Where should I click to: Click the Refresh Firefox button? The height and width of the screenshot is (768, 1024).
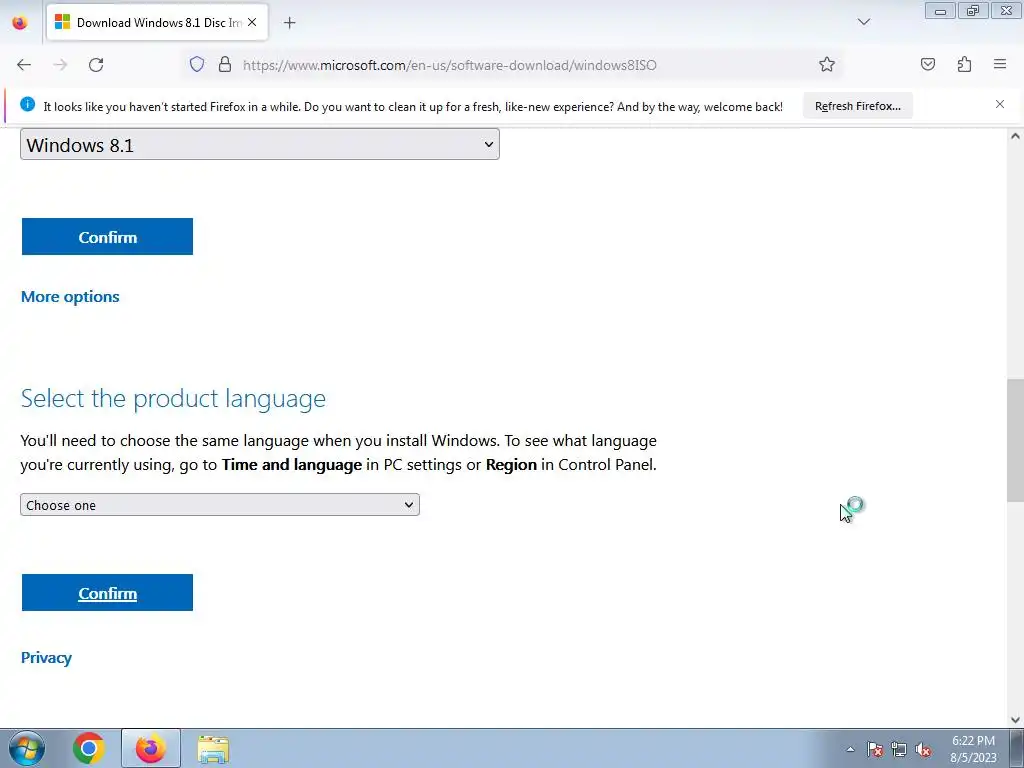pyautogui.click(x=857, y=106)
